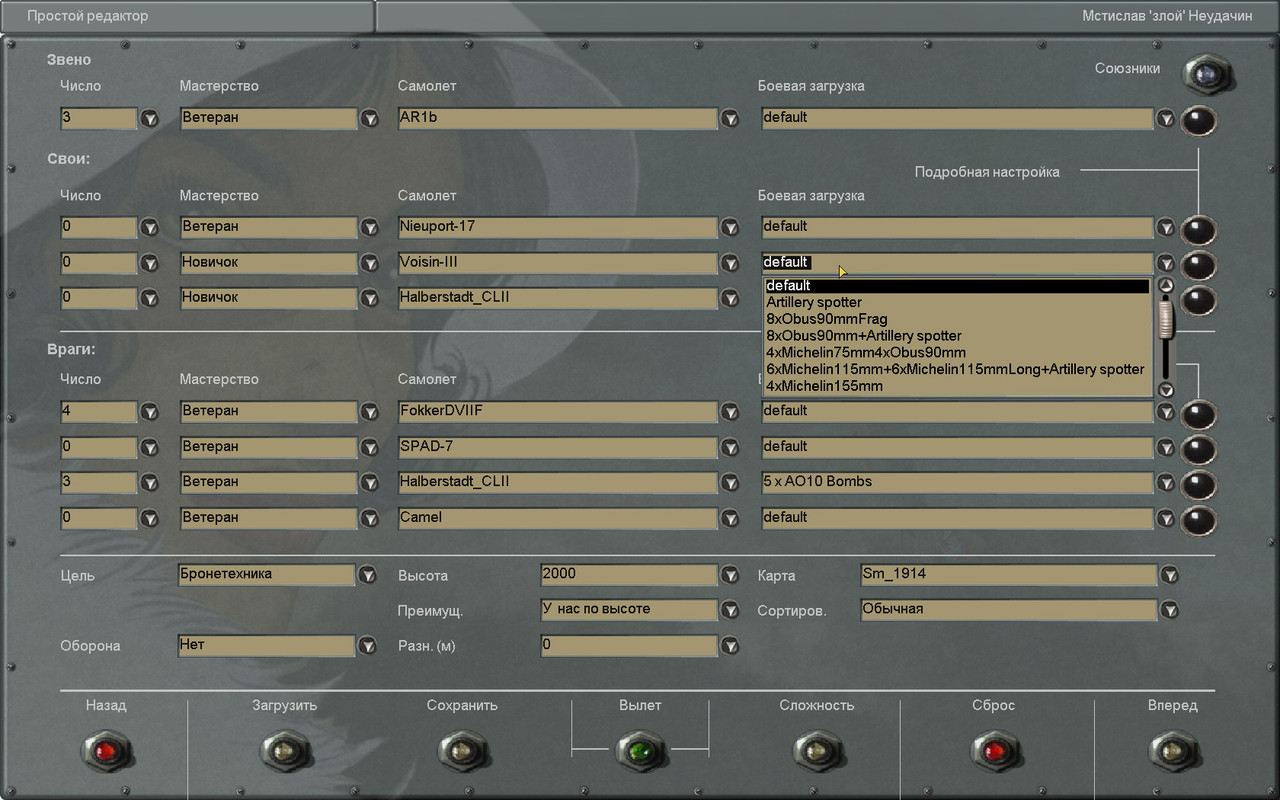Screen dimensions: 1280x800
Task: Click the pilot name Мстислав 'злой' Неудачин
Action: (x=1167, y=16)
